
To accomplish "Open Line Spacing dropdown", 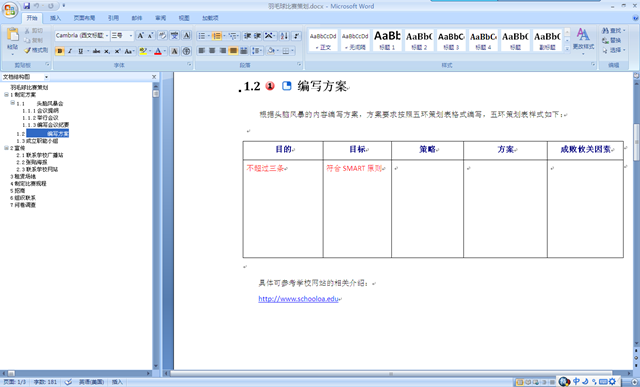I will coord(257,51).
